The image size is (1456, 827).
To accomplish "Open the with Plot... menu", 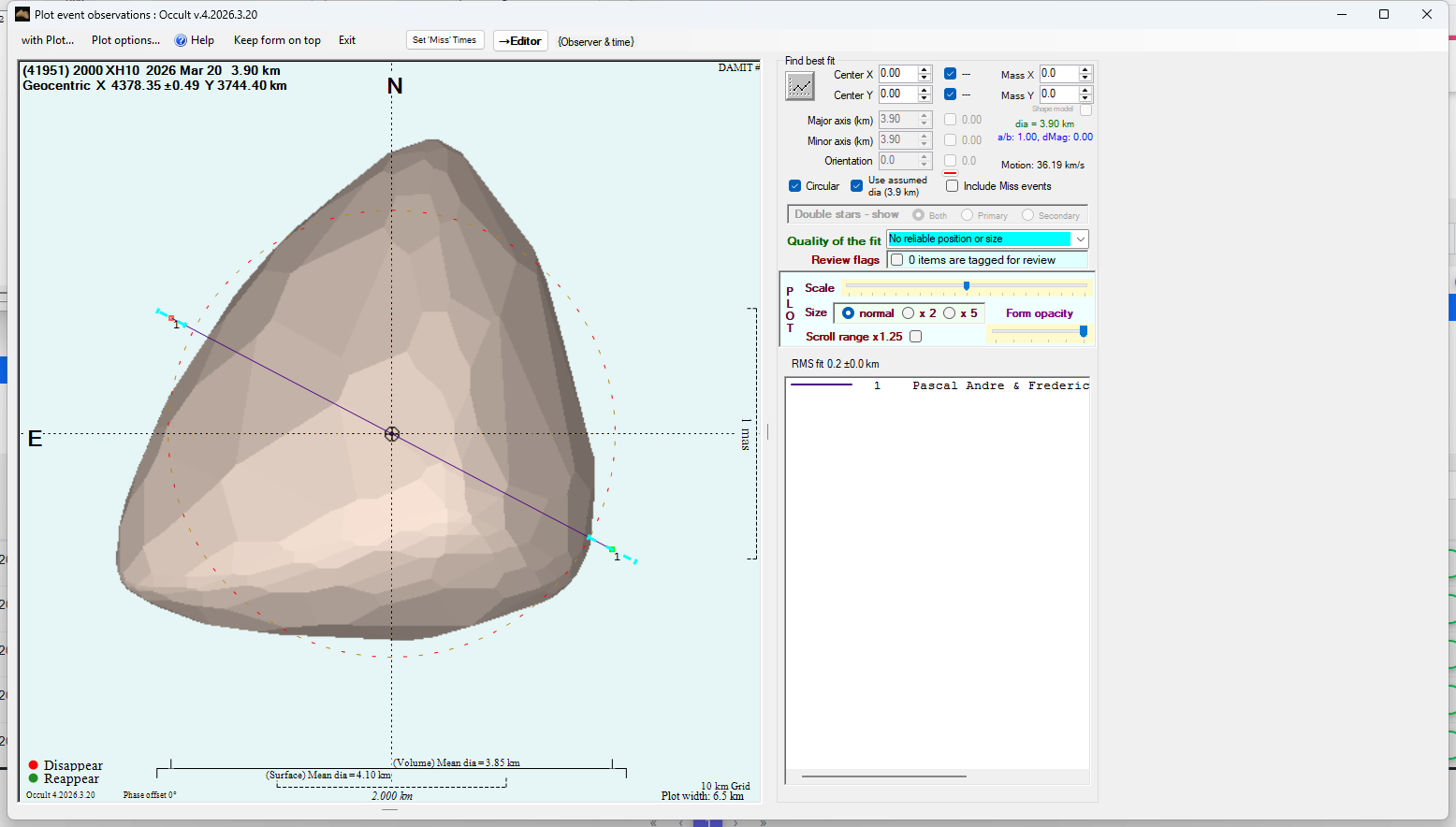I will pos(47,40).
